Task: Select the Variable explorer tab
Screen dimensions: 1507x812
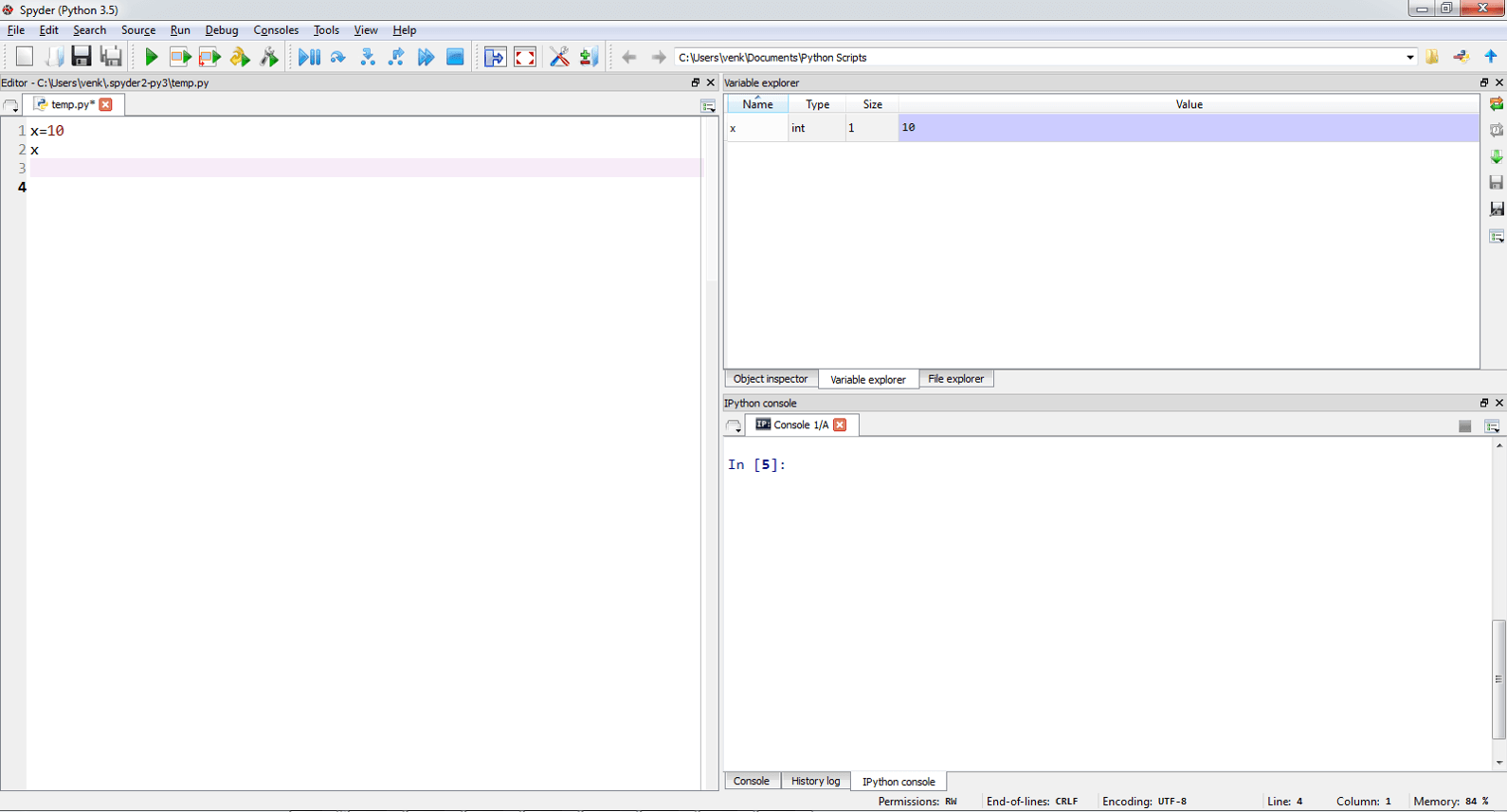Action: 868,380
